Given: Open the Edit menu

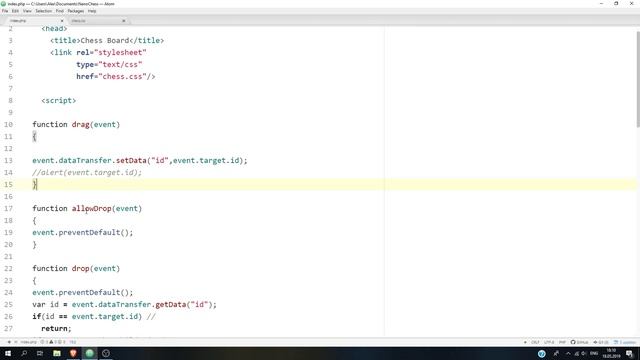Looking at the screenshot, I should [16, 11].
